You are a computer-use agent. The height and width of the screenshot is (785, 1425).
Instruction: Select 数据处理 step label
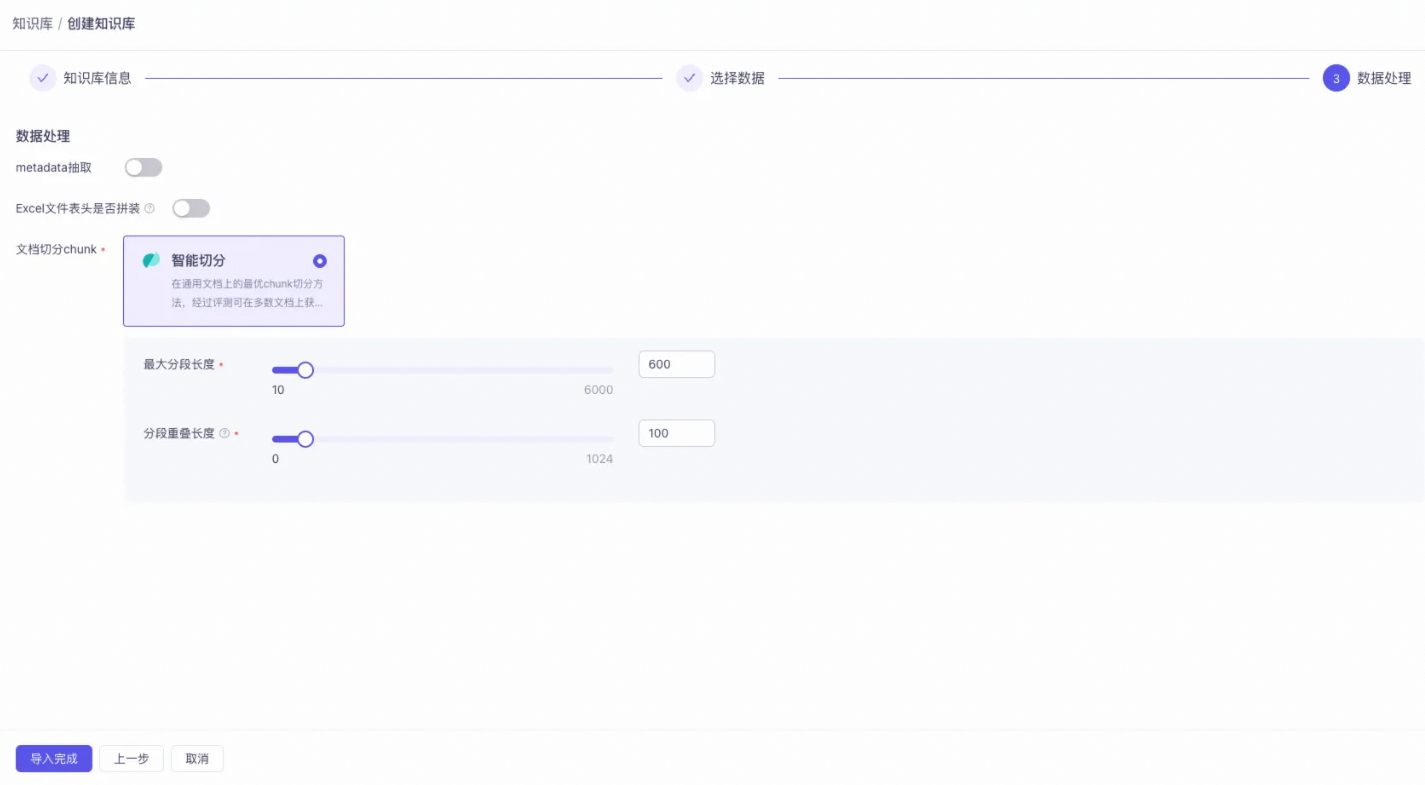1384,78
